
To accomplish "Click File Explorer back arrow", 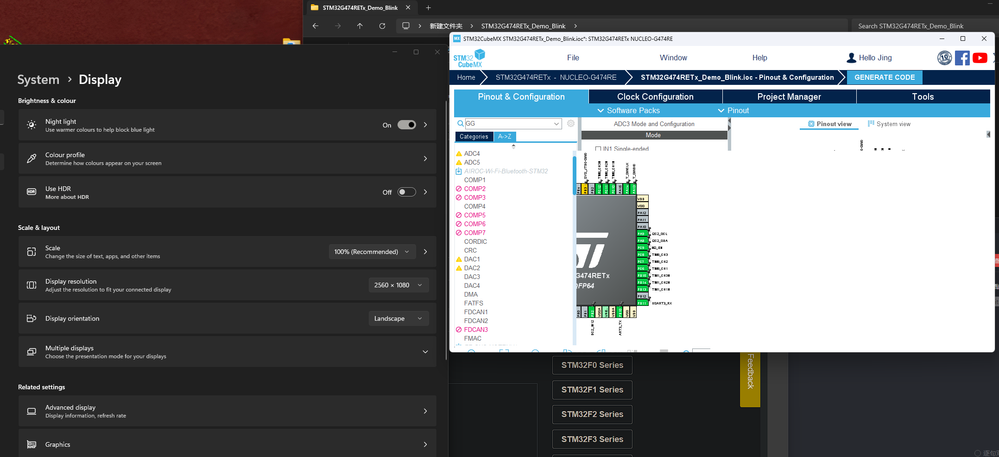I will (x=315, y=26).
